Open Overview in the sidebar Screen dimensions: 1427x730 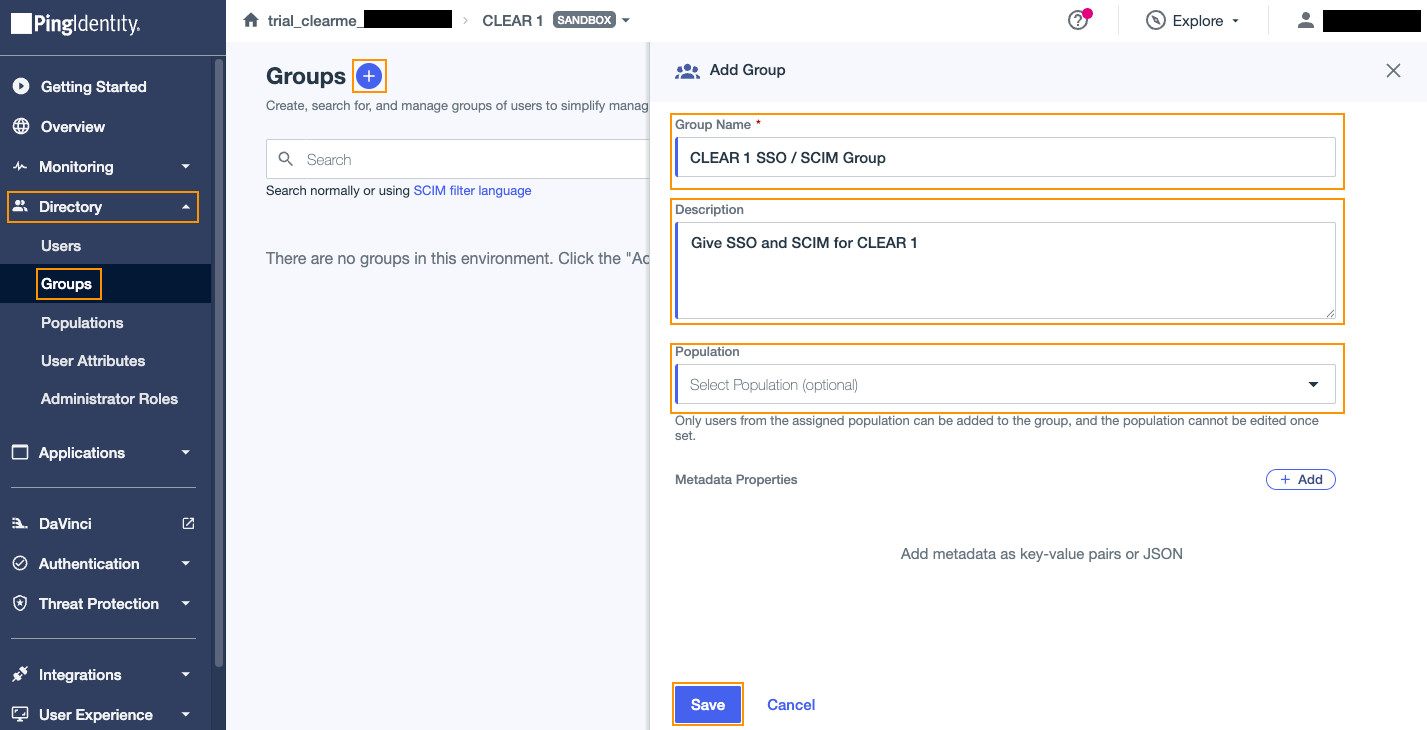click(x=73, y=127)
